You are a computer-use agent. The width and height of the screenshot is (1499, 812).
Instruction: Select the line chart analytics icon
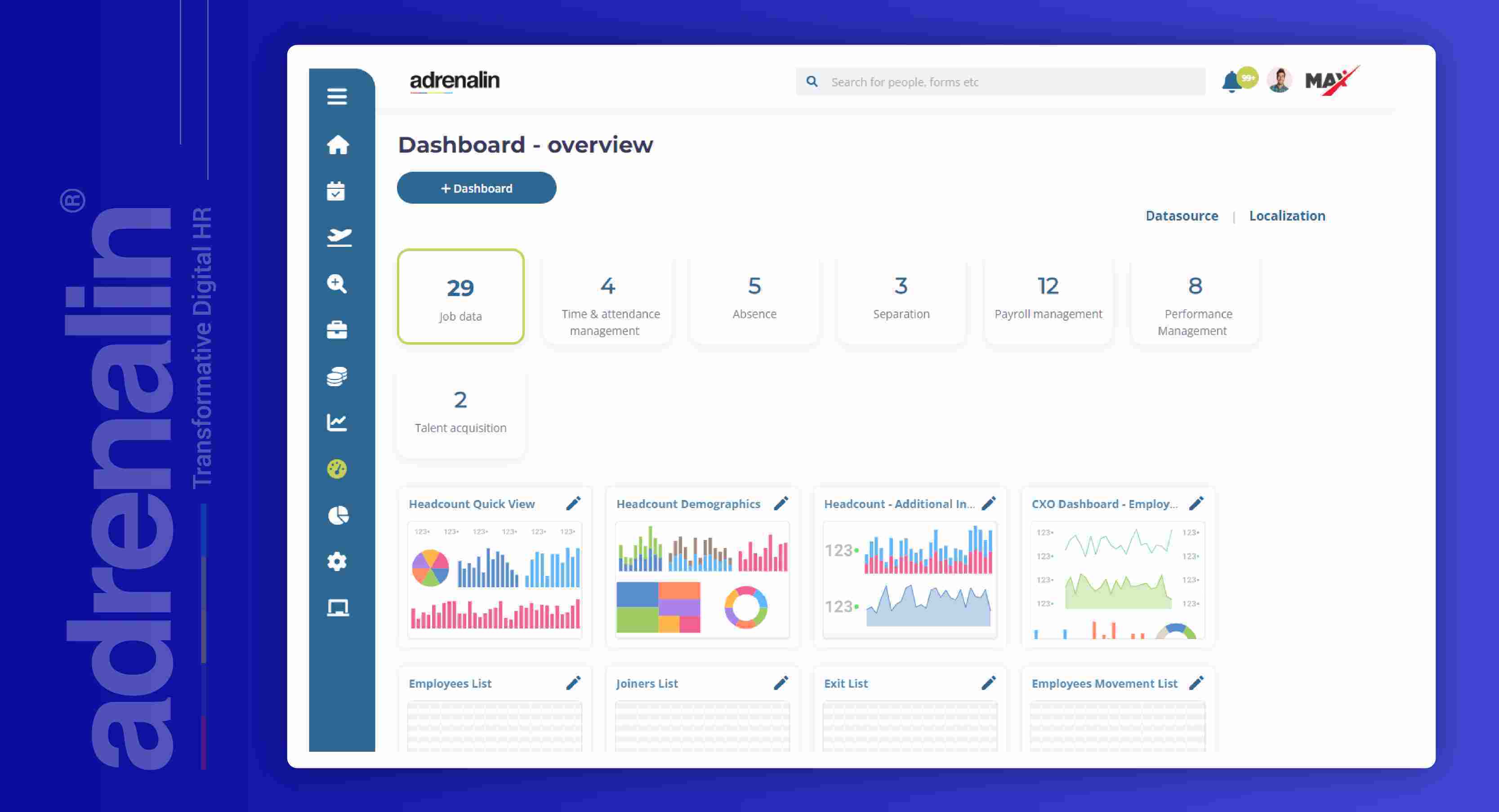pyautogui.click(x=337, y=423)
